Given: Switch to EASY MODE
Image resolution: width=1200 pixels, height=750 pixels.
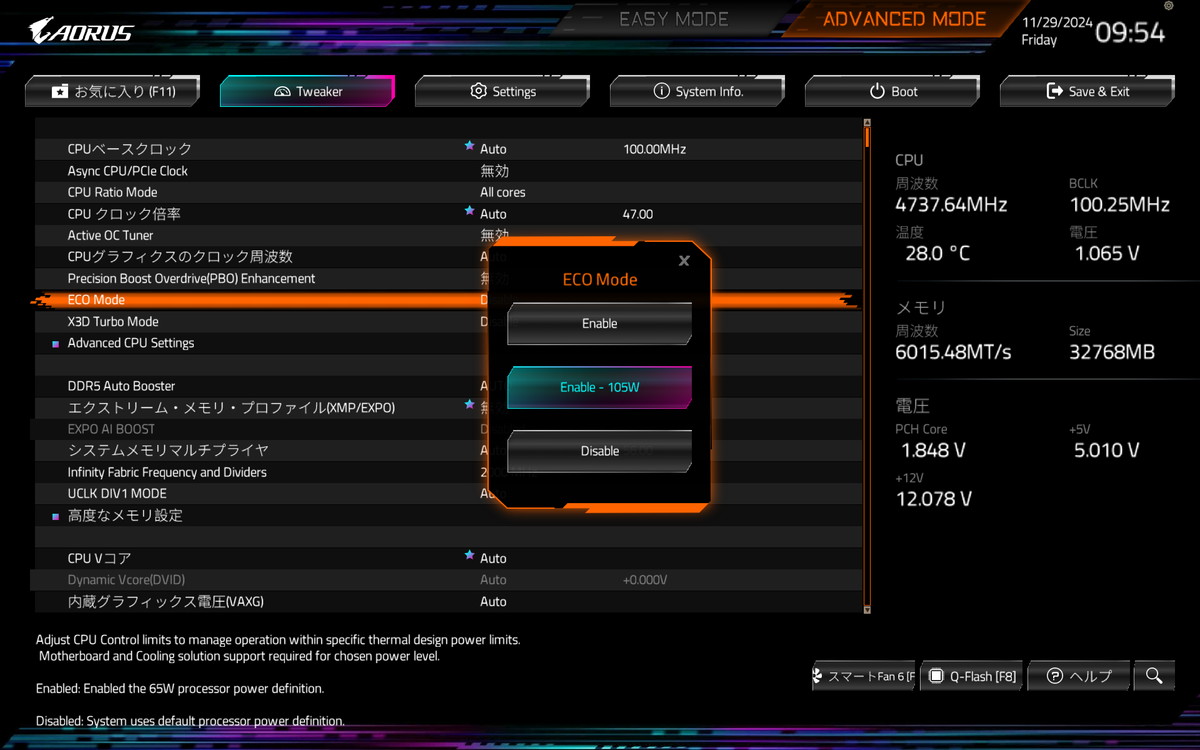Looking at the screenshot, I should coord(674,19).
